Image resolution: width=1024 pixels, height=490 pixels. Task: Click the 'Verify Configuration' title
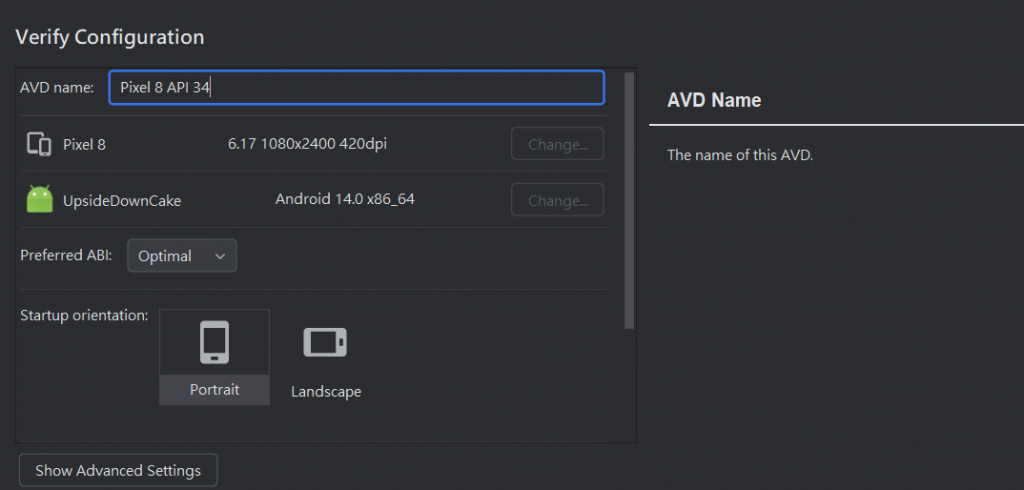(110, 37)
